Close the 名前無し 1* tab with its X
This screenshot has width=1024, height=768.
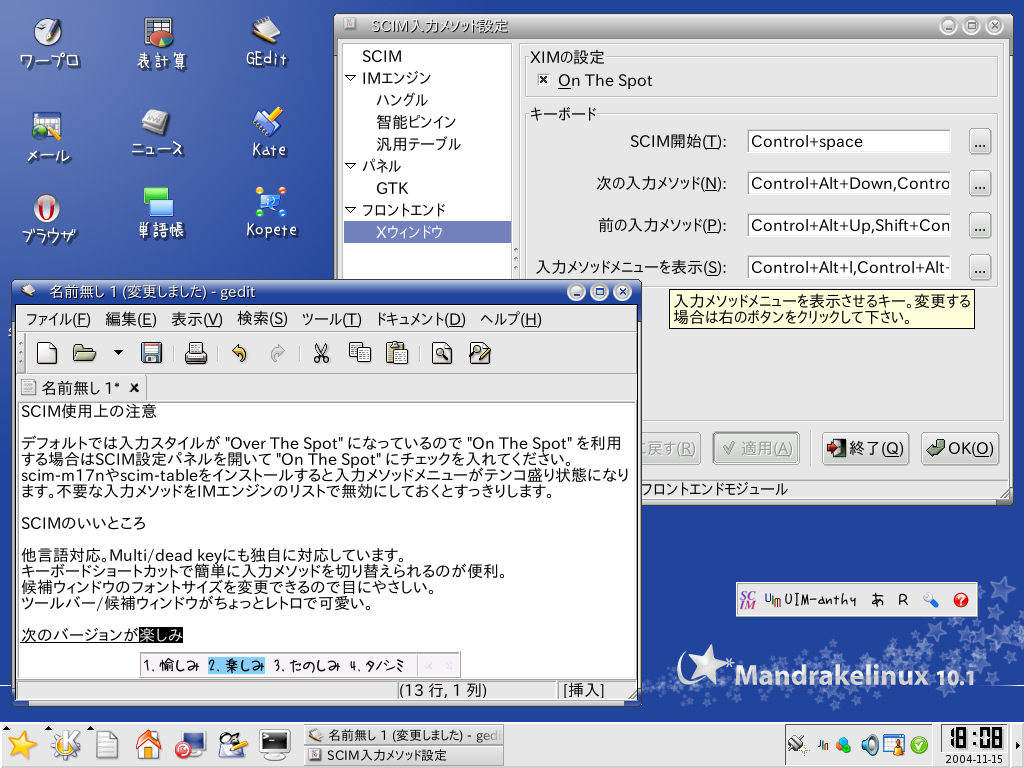[135, 388]
